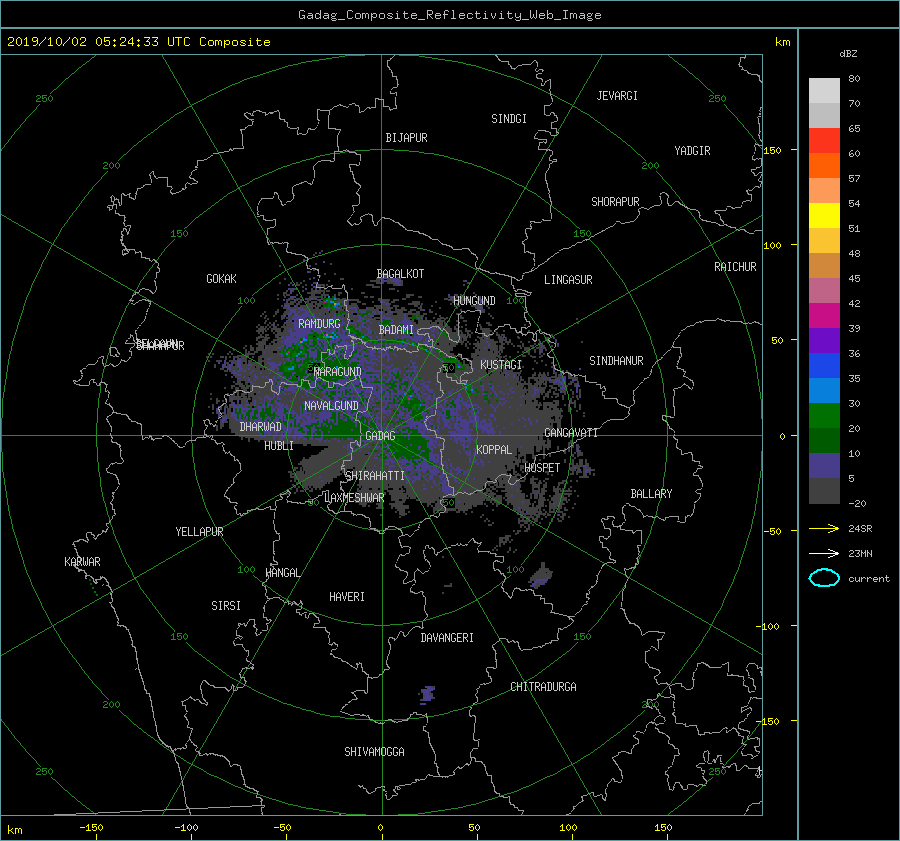
Task: Click the yellow 54 dBZ color swatch
Action: (824, 215)
